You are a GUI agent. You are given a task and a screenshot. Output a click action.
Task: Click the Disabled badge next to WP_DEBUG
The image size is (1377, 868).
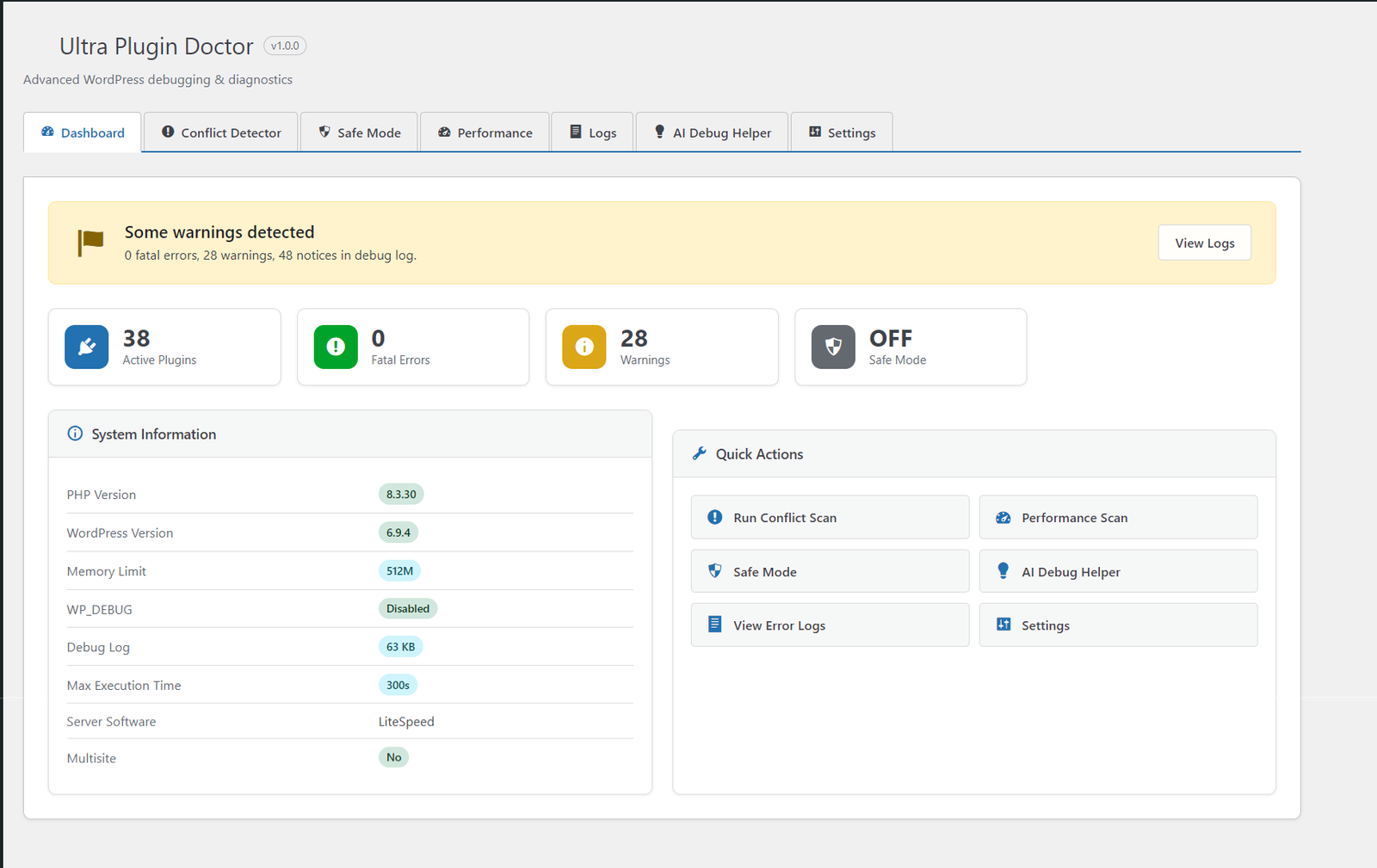[407, 608]
